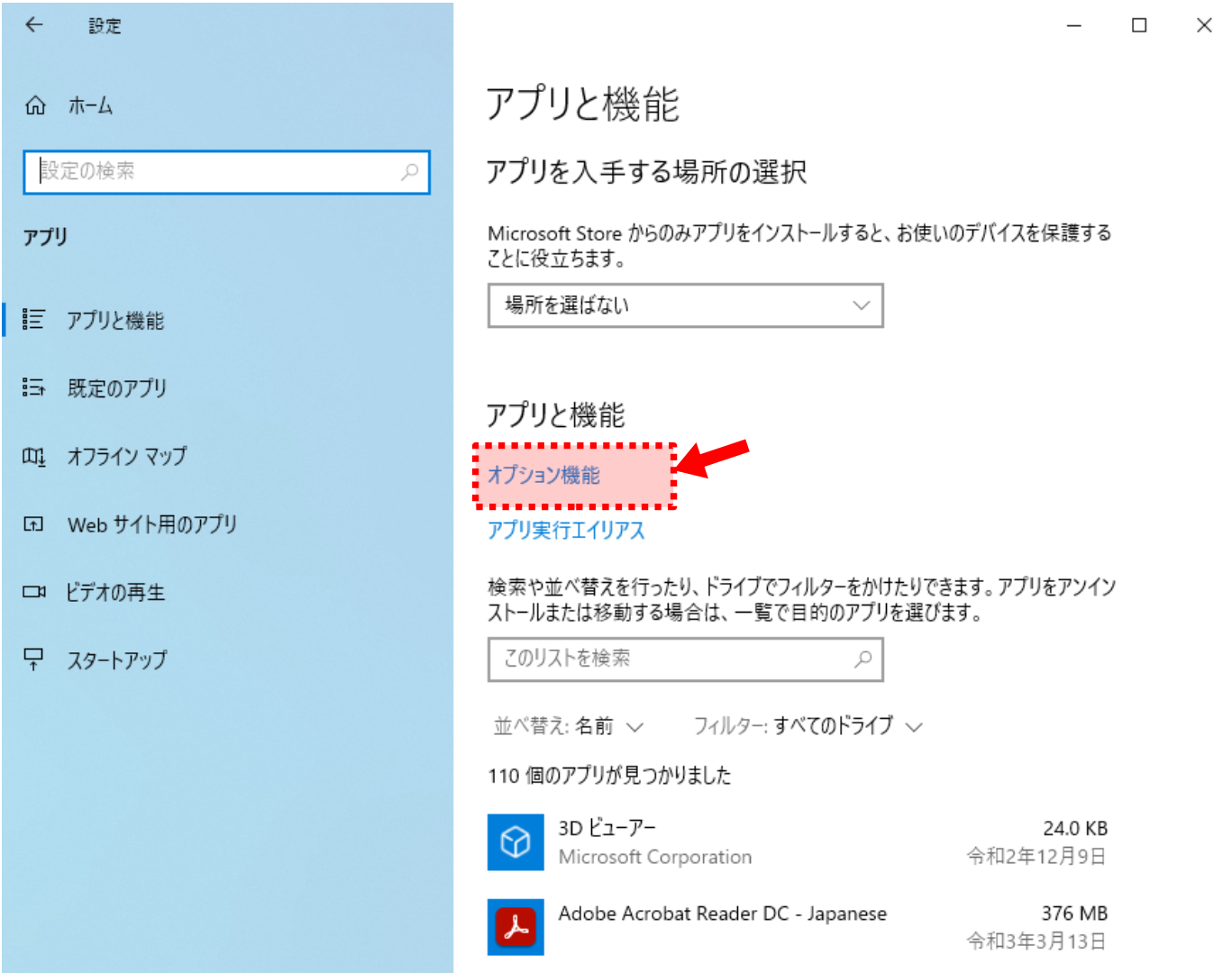Select アプリと機能 in the sidebar menu
This screenshot has height=973, width=1232.
tap(115, 321)
